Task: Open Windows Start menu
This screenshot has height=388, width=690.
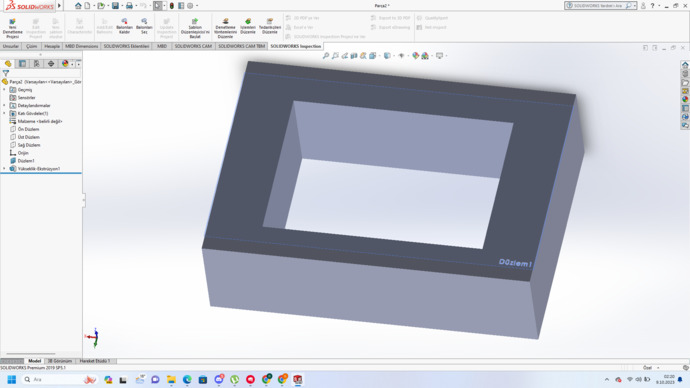Action: 11,379
